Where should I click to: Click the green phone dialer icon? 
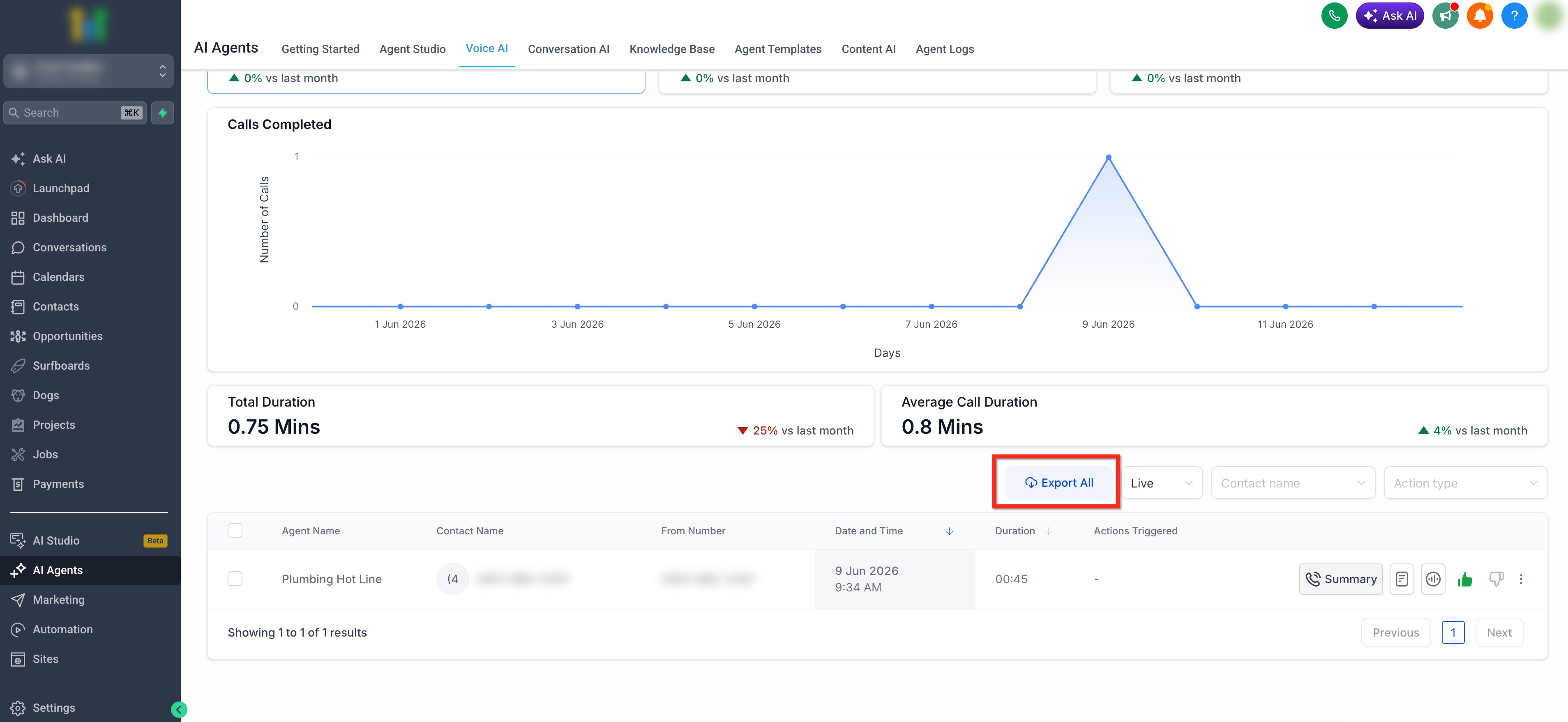click(1334, 16)
